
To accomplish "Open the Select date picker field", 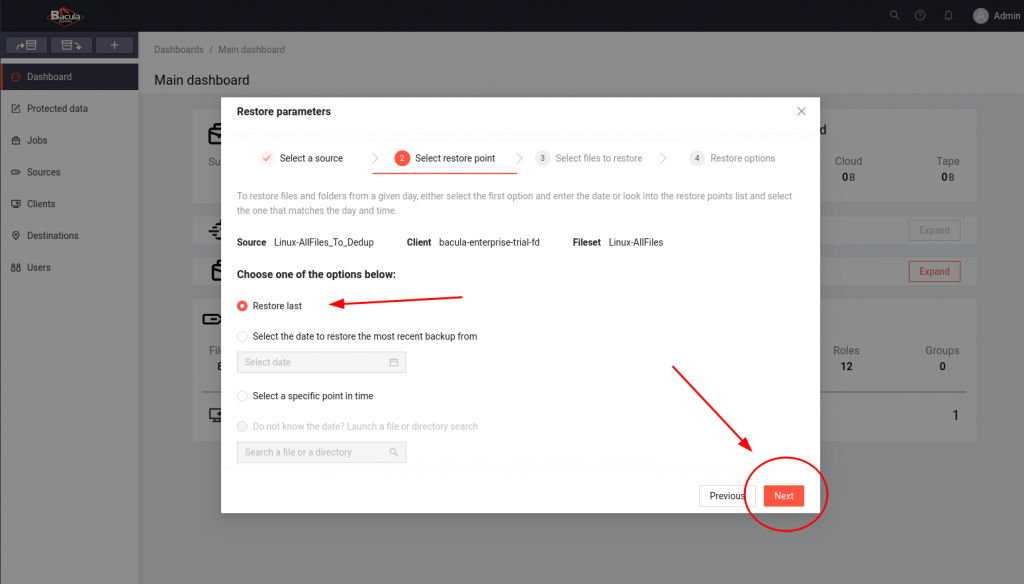I will [321, 362].
